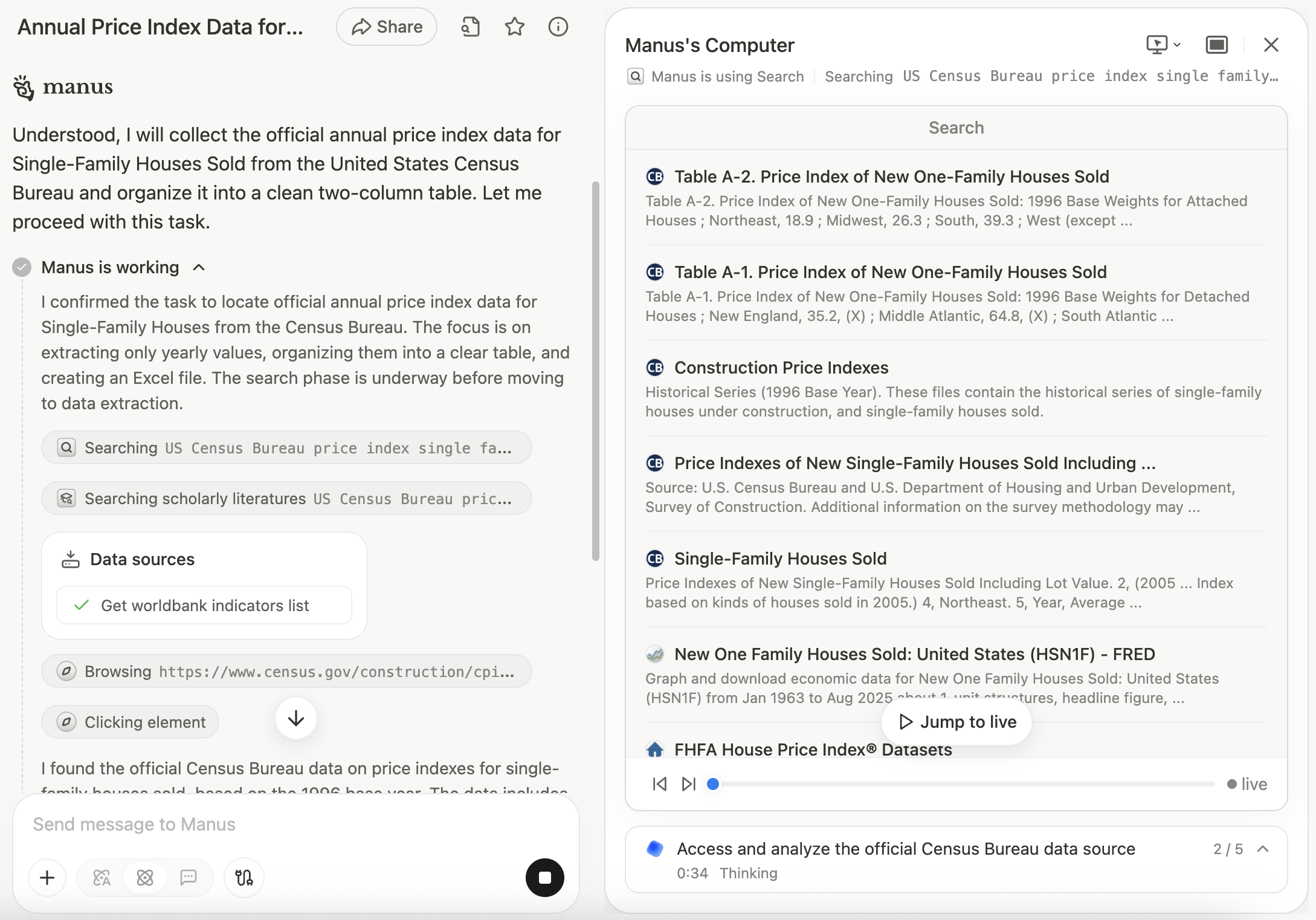Click the blue timeline progress handle

(x=713, y=784)
